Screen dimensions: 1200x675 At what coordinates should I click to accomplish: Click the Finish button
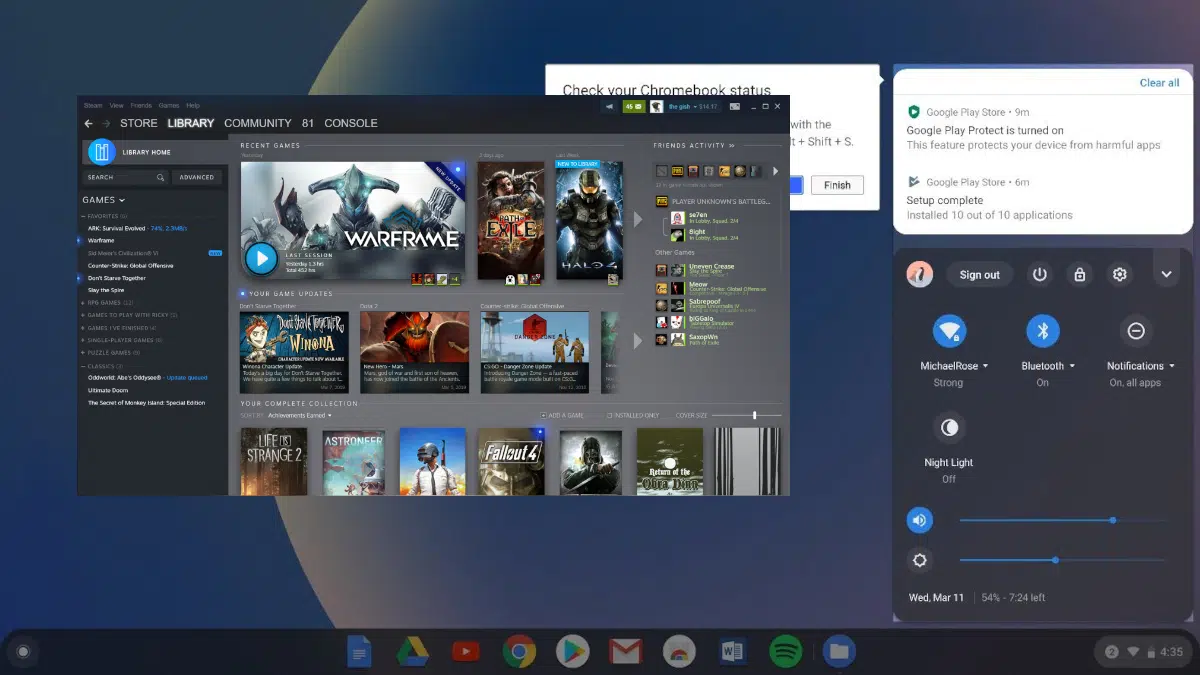tap(837, 185)
